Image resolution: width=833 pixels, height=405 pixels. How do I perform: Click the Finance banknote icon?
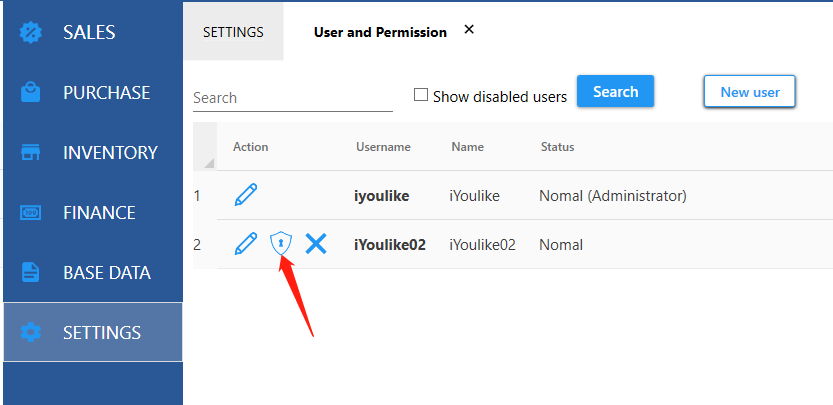[30, 213]
